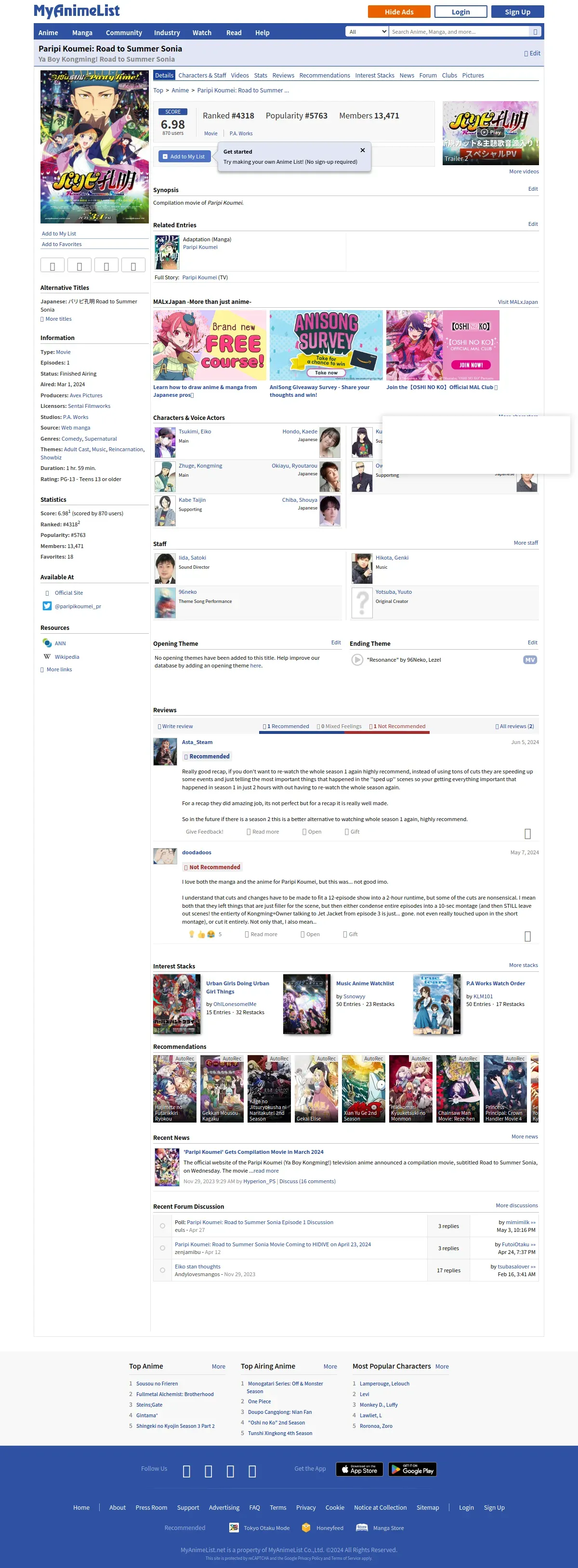The image size is (578, 1568).
Task: Tap the Google Play download badge
Action: click(x=412, y=1469)
